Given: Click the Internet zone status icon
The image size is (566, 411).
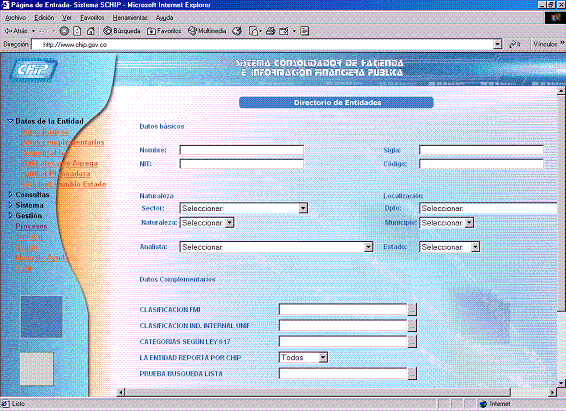Looking at the screenshot, I should (483, 404).
